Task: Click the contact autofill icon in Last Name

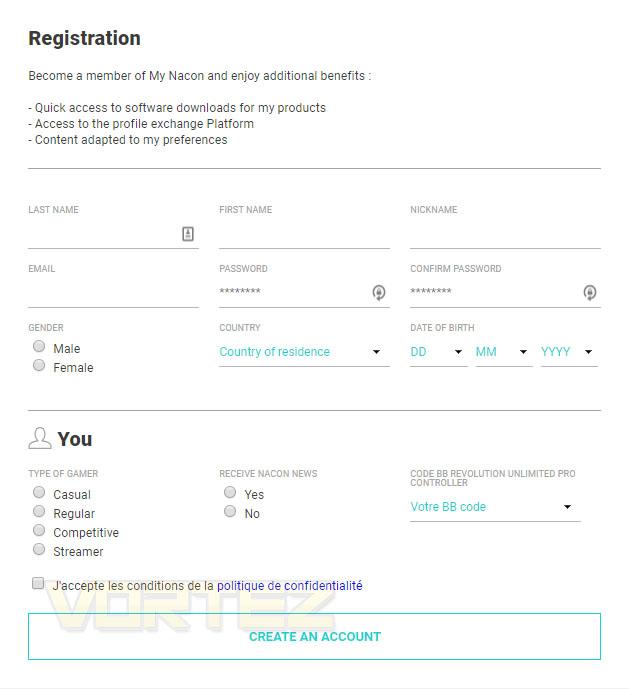Action: [188, 234]
